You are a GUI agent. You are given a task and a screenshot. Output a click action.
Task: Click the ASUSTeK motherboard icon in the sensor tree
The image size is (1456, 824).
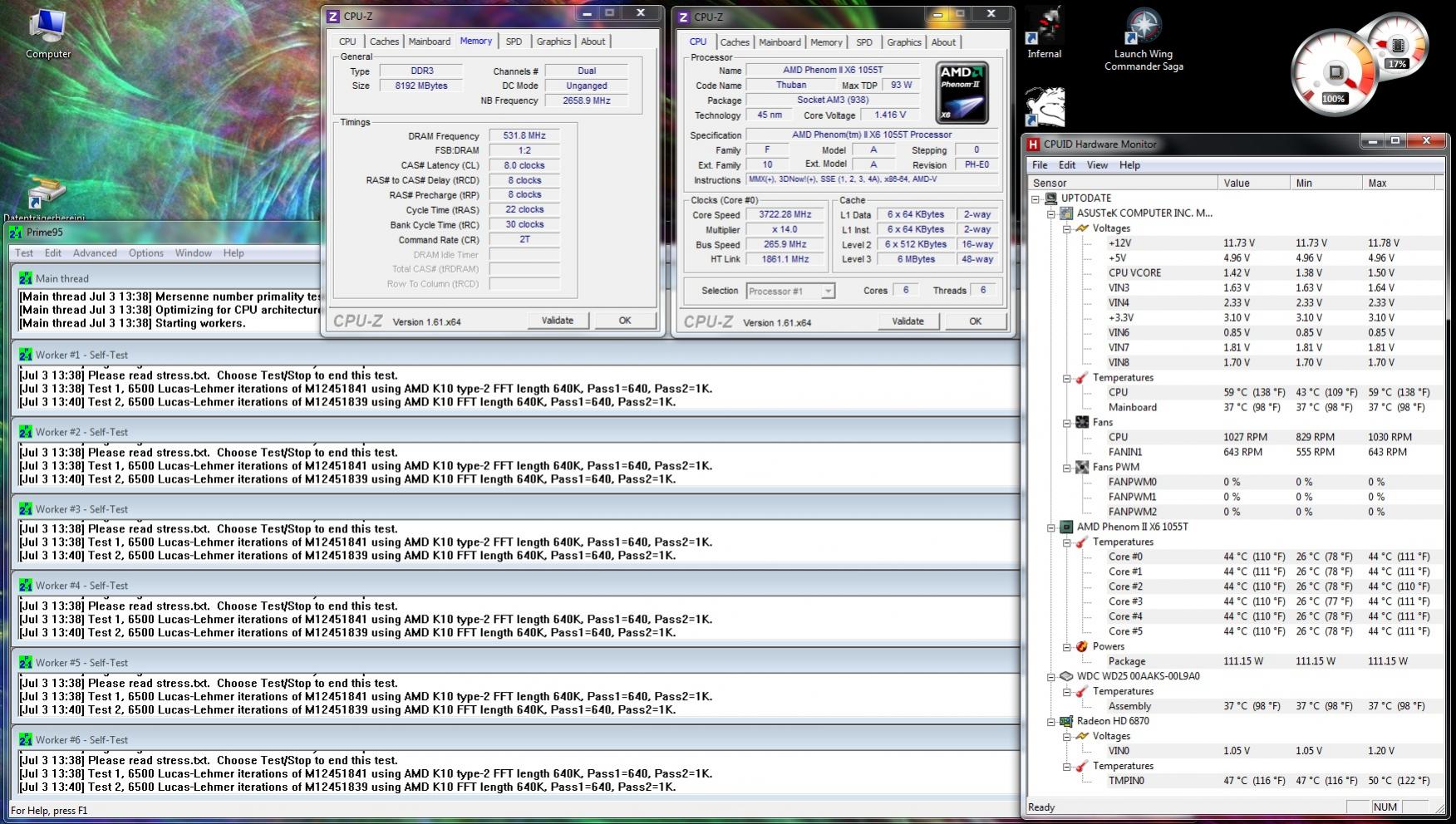tap(1066, 213)
